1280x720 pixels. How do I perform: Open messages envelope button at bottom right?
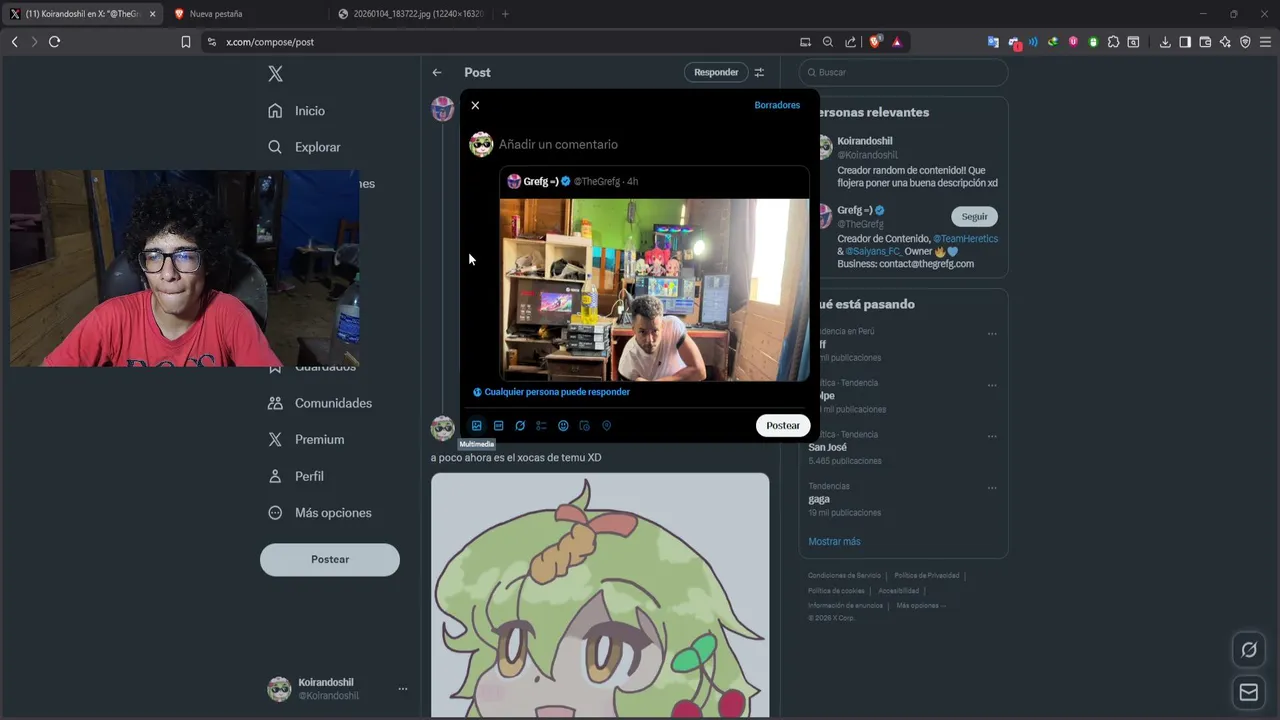[1248, 692]
